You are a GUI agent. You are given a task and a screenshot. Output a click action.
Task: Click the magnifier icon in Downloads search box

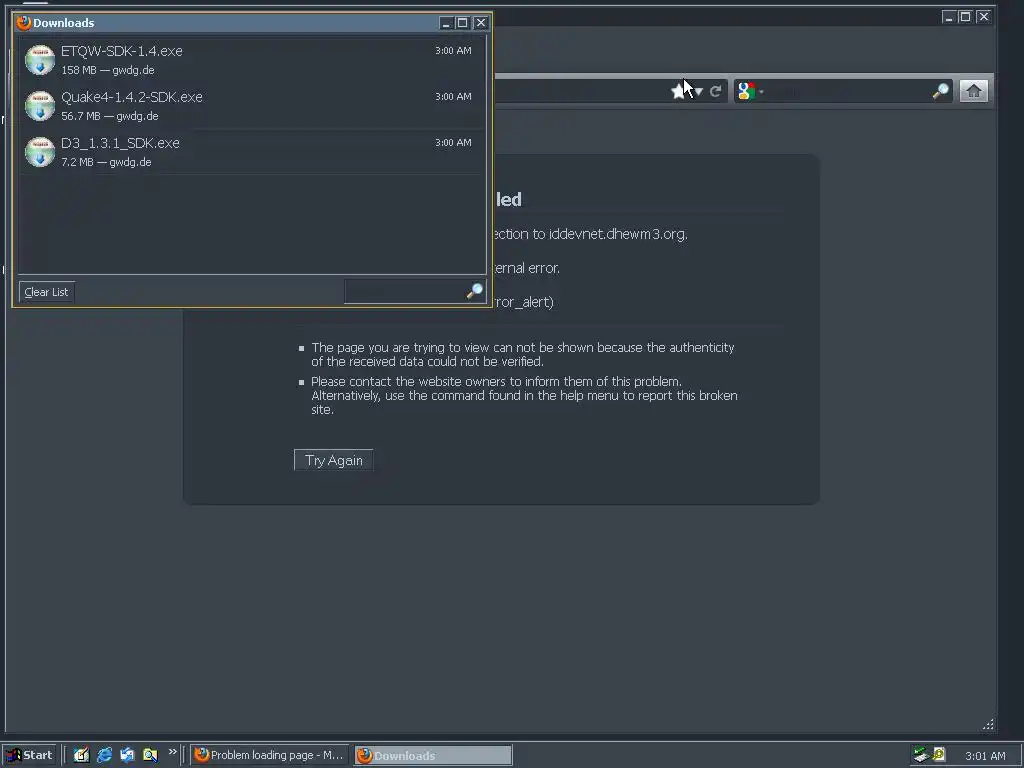point(475,291)
